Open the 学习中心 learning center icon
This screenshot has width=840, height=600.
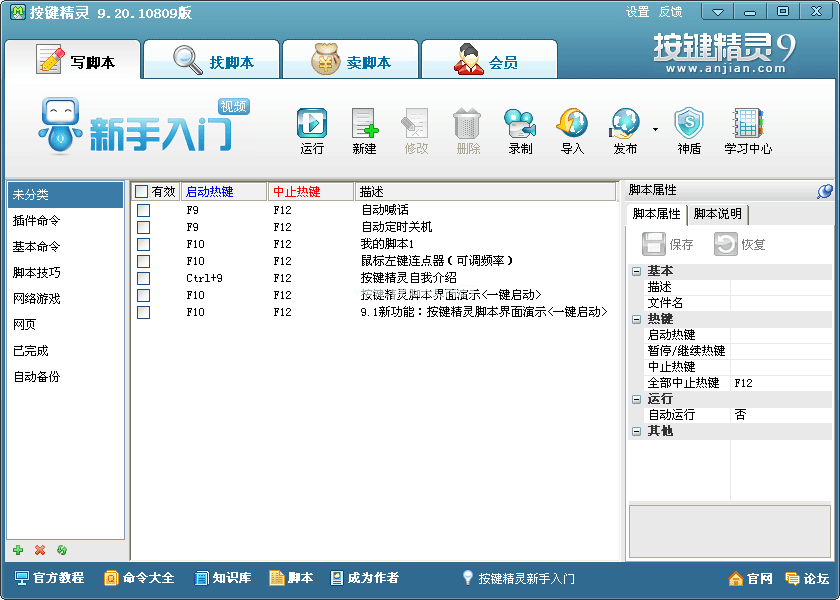[747, 125]
